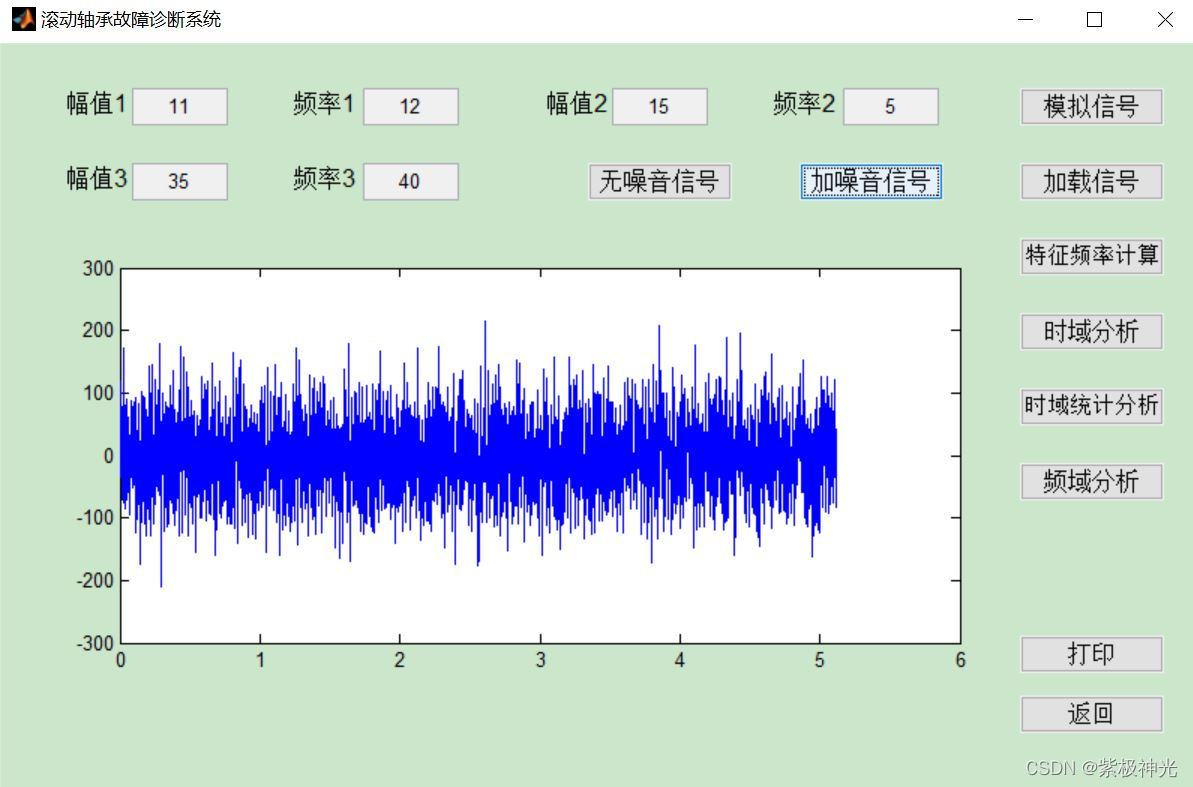This screenshot has height=787, width=1193.
Task: Focus the 幅值2 input box
Action: 660,107
